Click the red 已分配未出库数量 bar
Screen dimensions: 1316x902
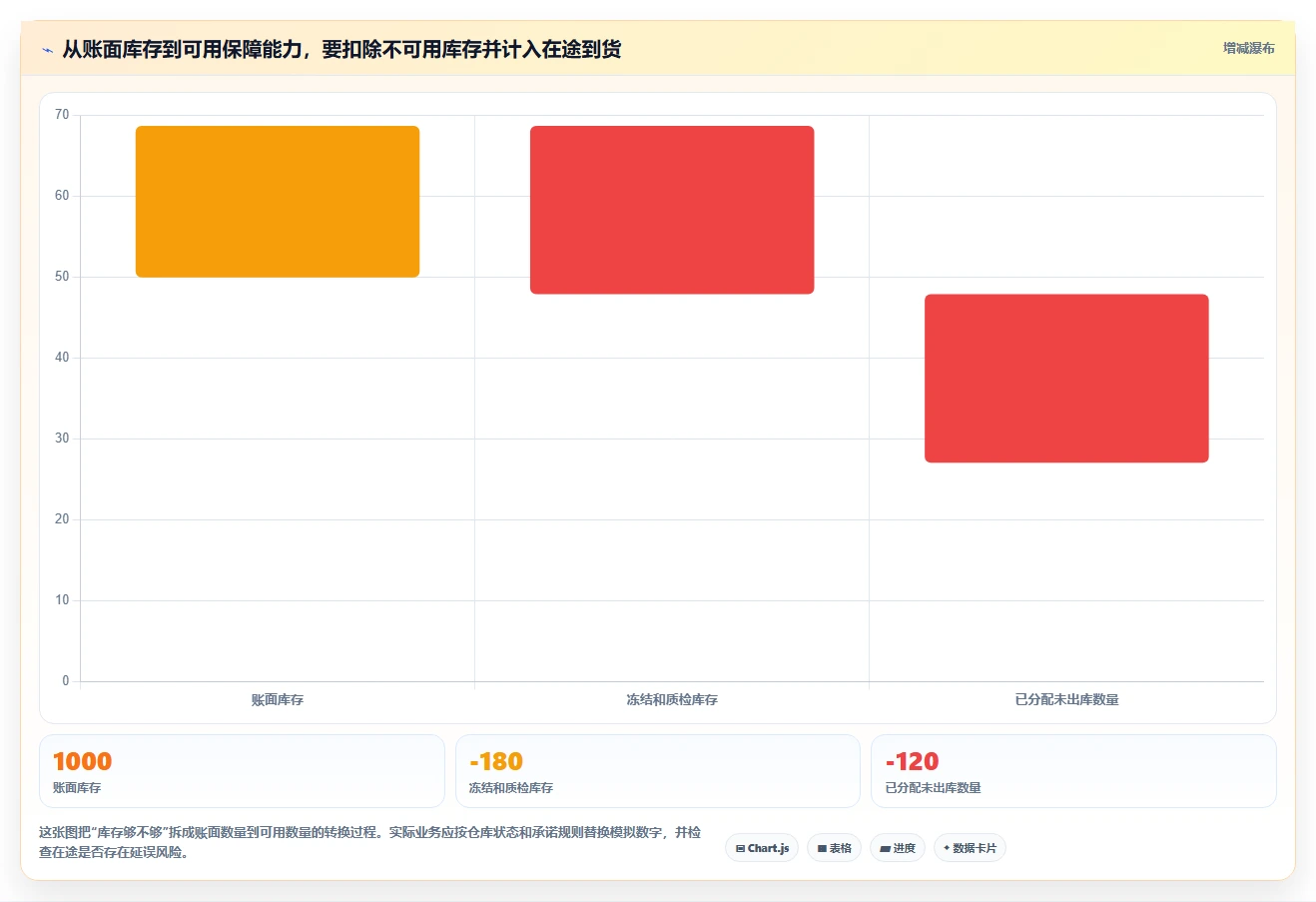pos(1066,379)
